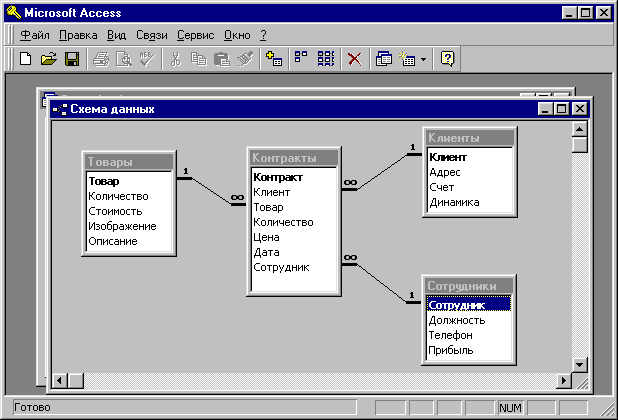Viewport: 618px width, 420px height.
Task: Open the Связи menu
Action: point(152,35)
